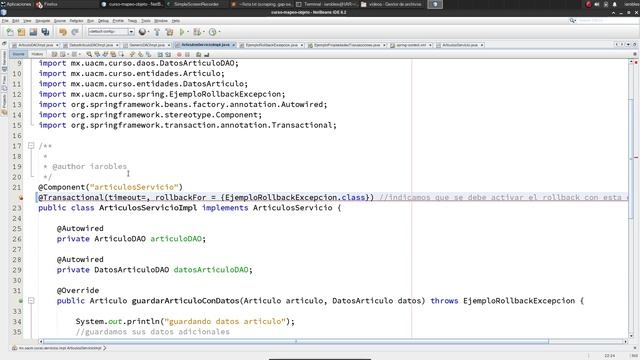The height and width of the screenshot is (360, 640).
Task: Close the spring-context.xml tab
Action: 430,45
